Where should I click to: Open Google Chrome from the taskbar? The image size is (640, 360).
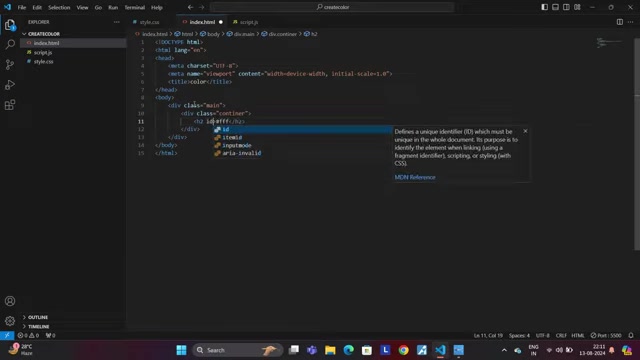coord(403,350)
